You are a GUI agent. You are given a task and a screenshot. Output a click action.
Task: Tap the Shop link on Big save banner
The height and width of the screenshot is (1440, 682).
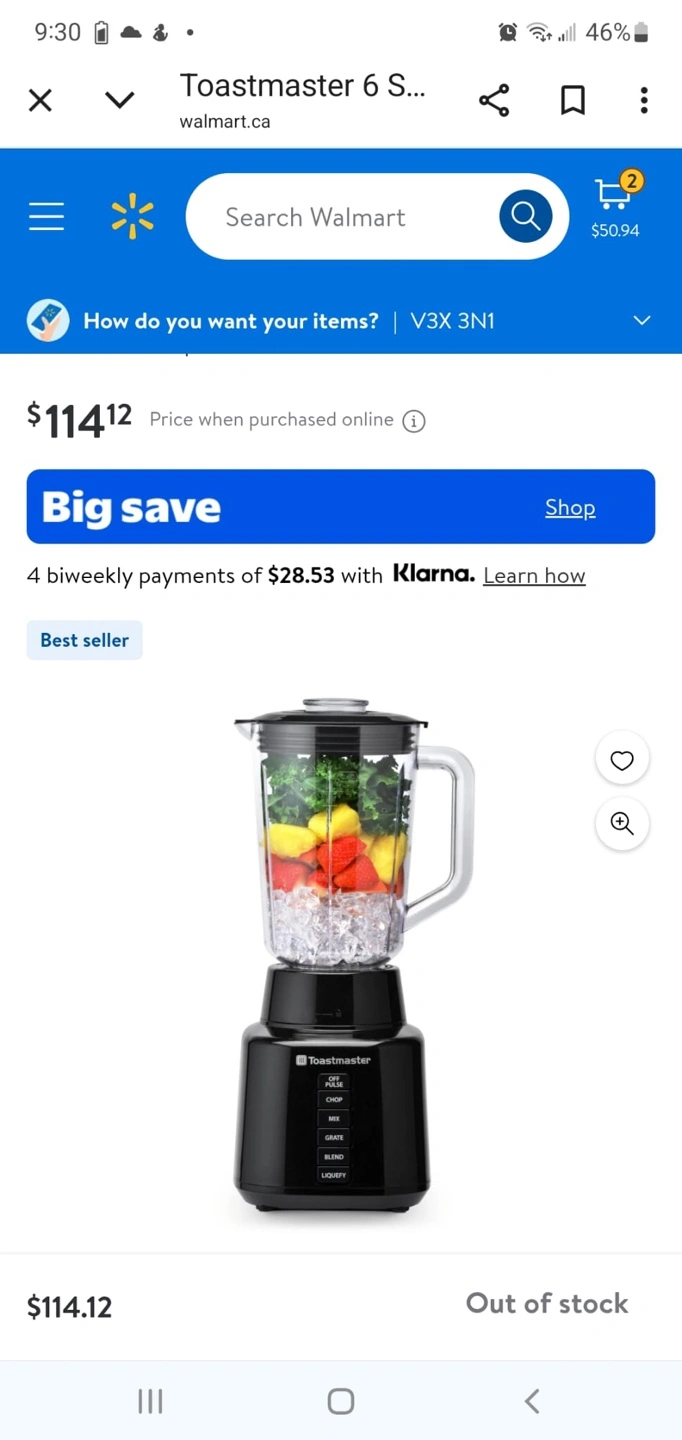570,507
